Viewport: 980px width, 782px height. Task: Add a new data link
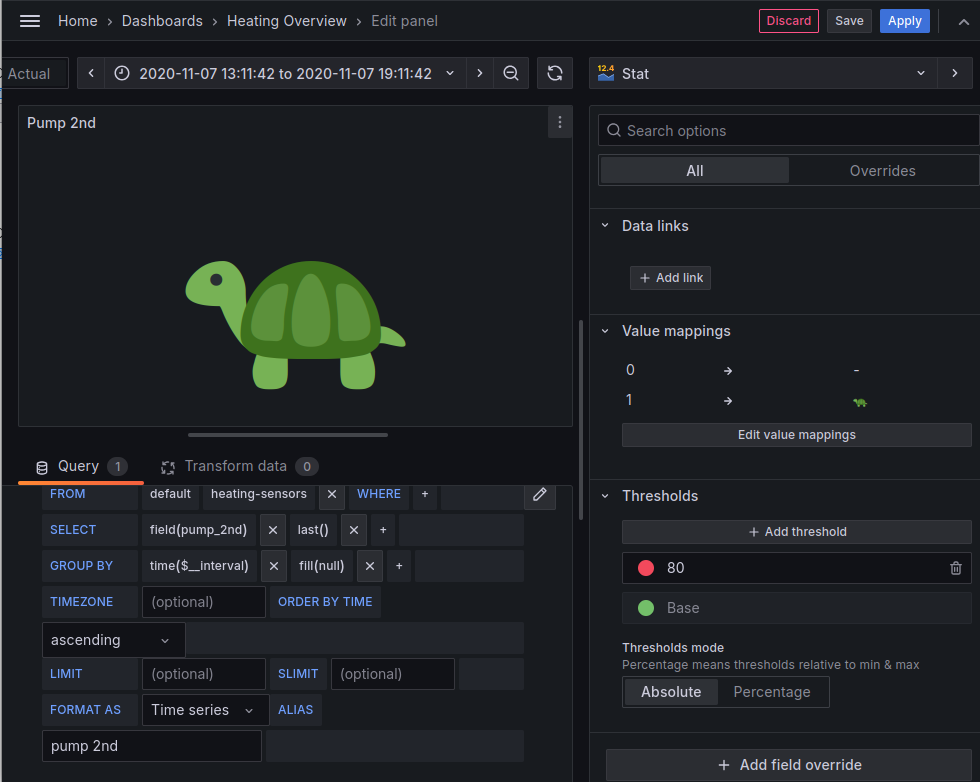(x=670, y=278)
